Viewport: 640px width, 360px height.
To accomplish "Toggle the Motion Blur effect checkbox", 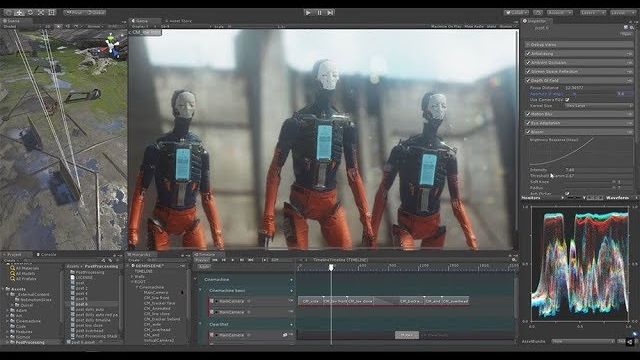I will click(528, 114).
